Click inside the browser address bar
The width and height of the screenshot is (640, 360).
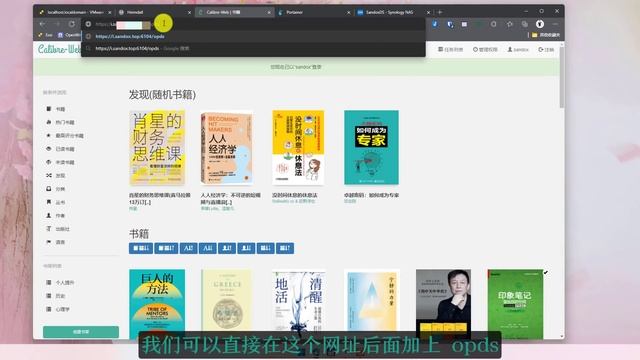click(253, 24)
